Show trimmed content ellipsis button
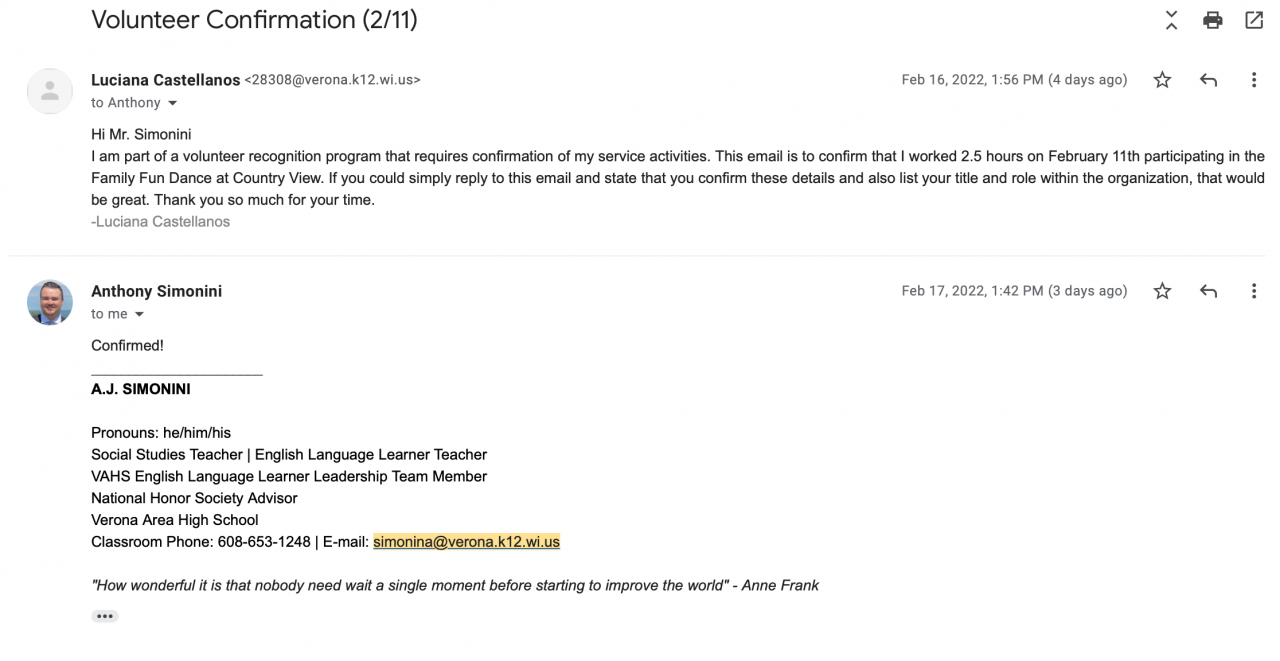Viewport: 1280px width, 661px height. (104, 616)
